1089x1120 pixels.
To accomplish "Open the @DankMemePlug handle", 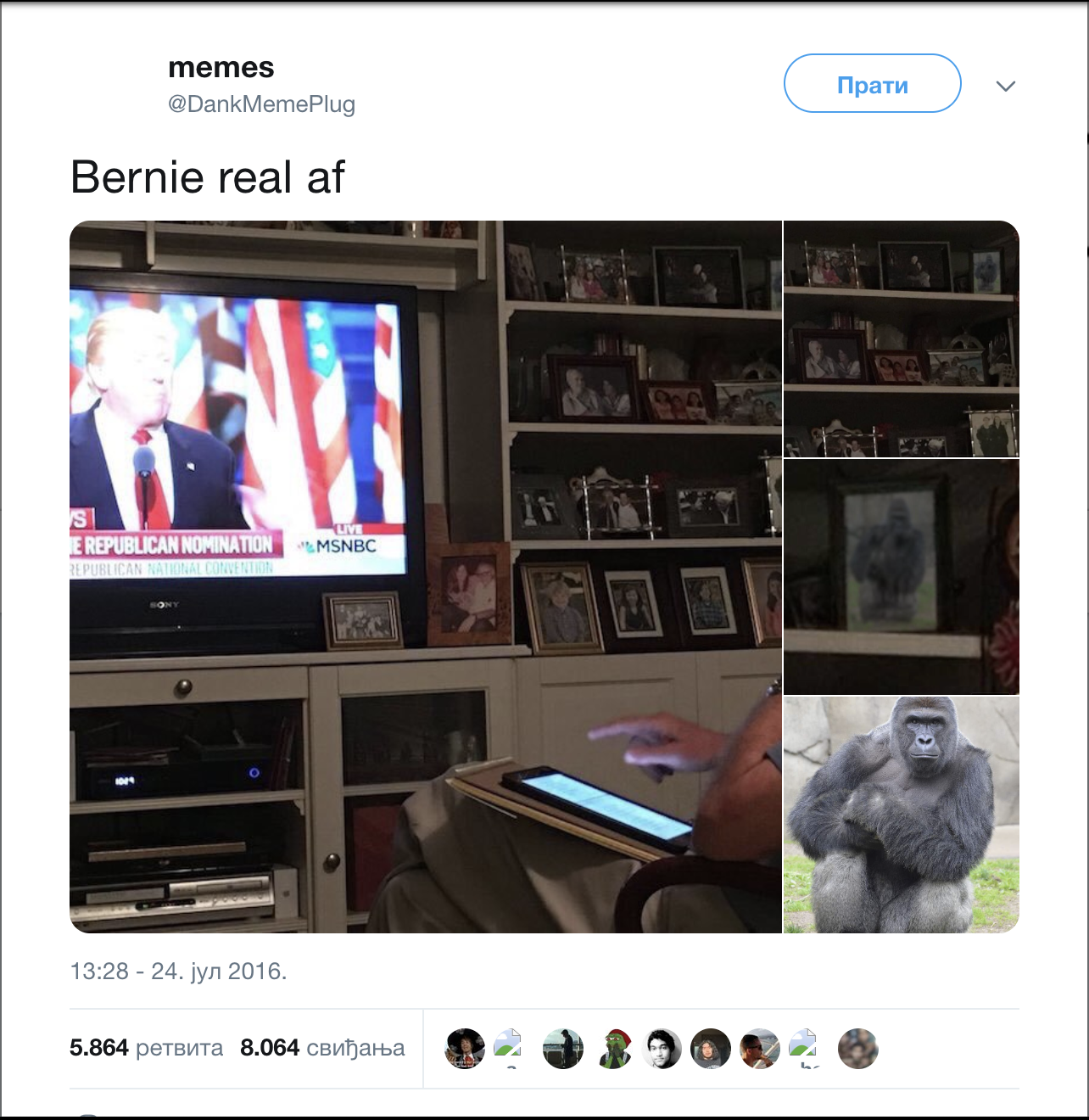I will [x=261, y=104].
